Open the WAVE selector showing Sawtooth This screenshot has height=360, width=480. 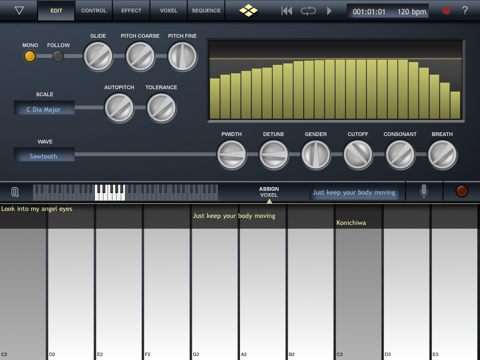44,156
